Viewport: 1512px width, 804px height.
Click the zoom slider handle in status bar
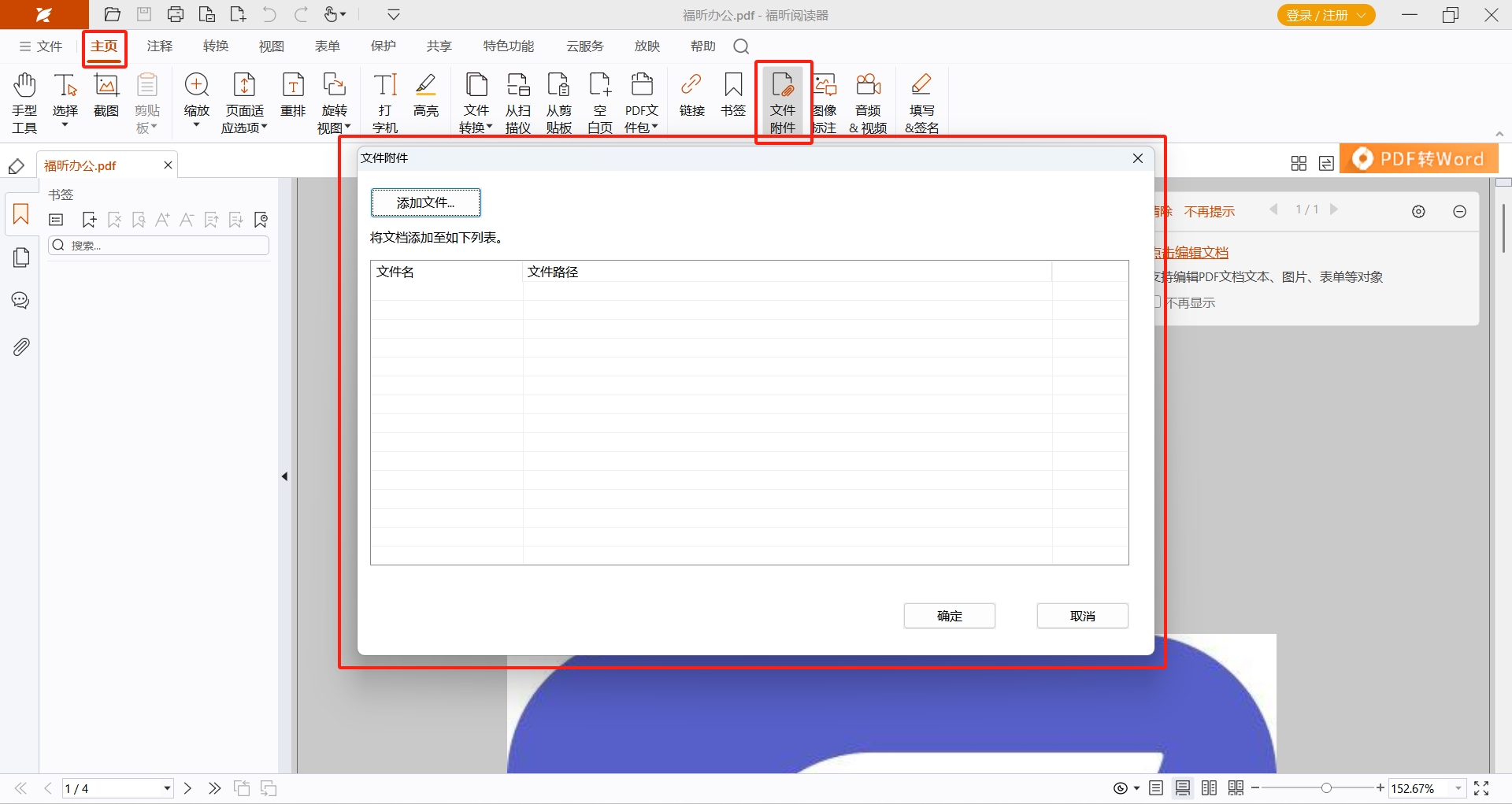(x=1327, y=788)
